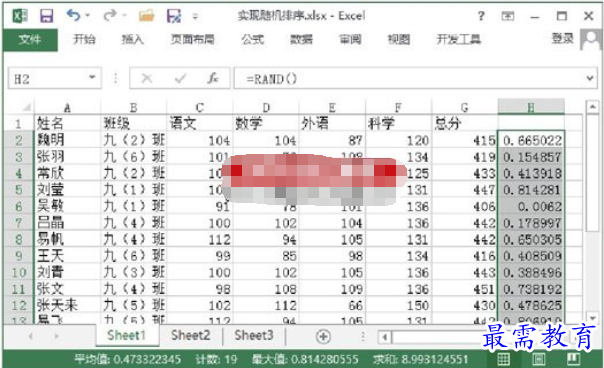Viewport: 604px width, 368px height.
Task: Click the 登录 sign-in link
Action: click(x=562, y=38)
